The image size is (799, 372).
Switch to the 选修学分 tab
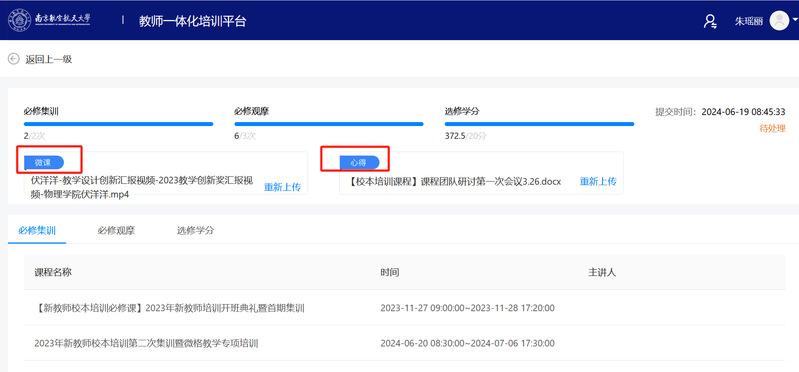tap(196, 230)
